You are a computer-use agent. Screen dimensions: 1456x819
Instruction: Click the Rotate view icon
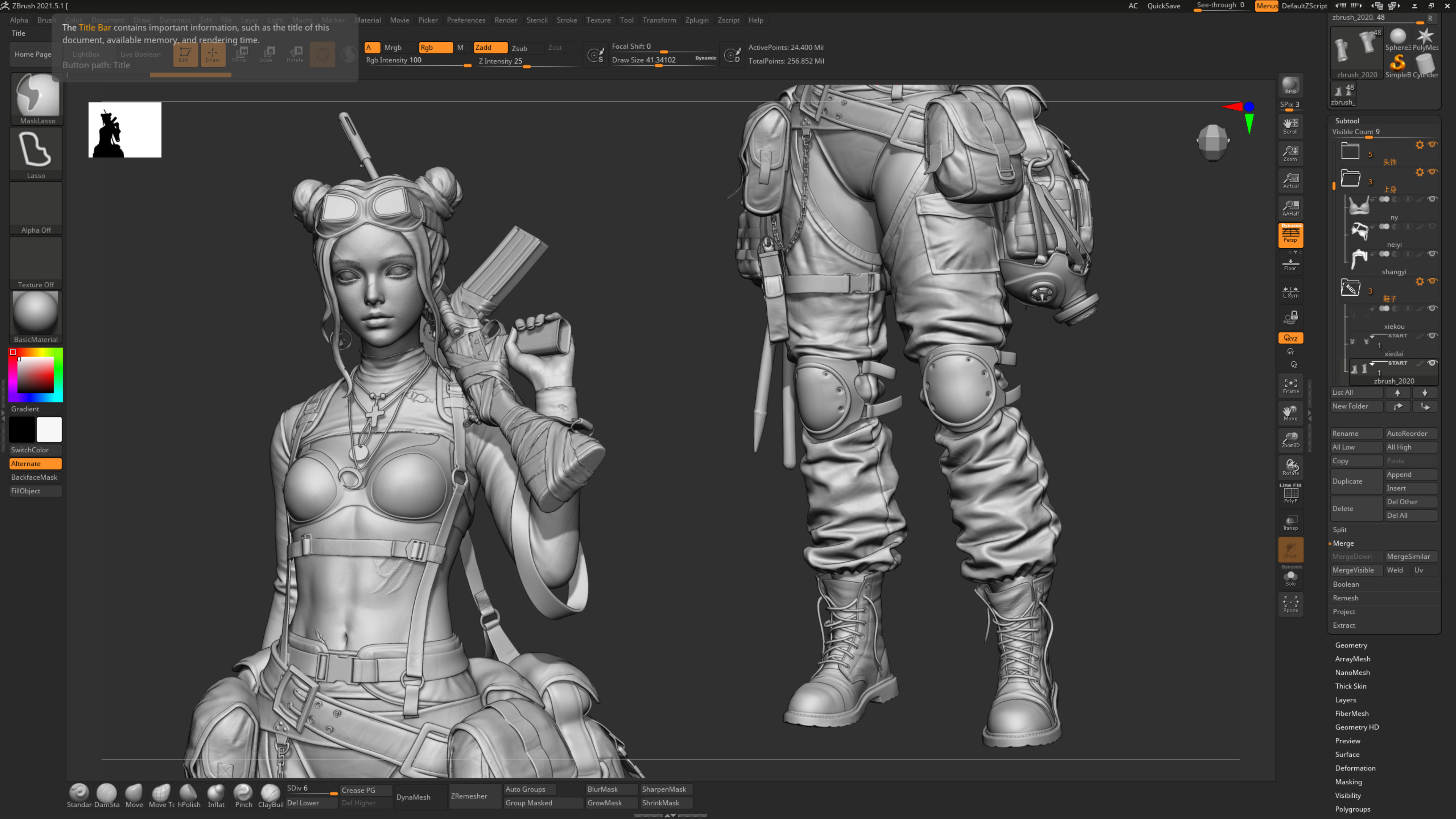1290,468
